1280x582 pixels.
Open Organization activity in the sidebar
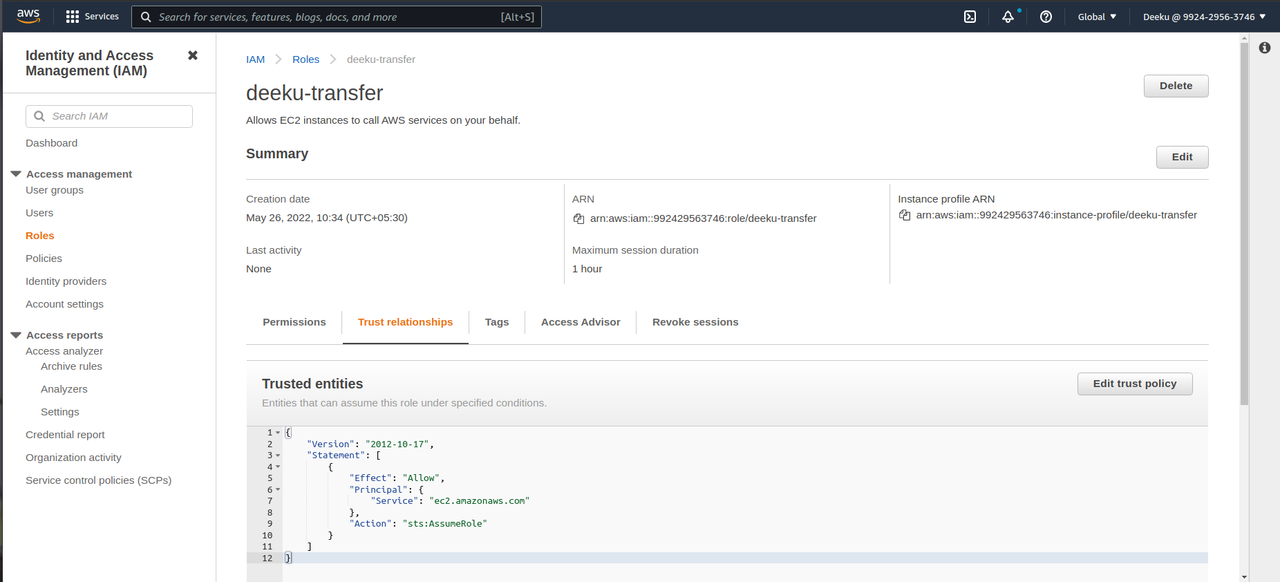(74, 458)
